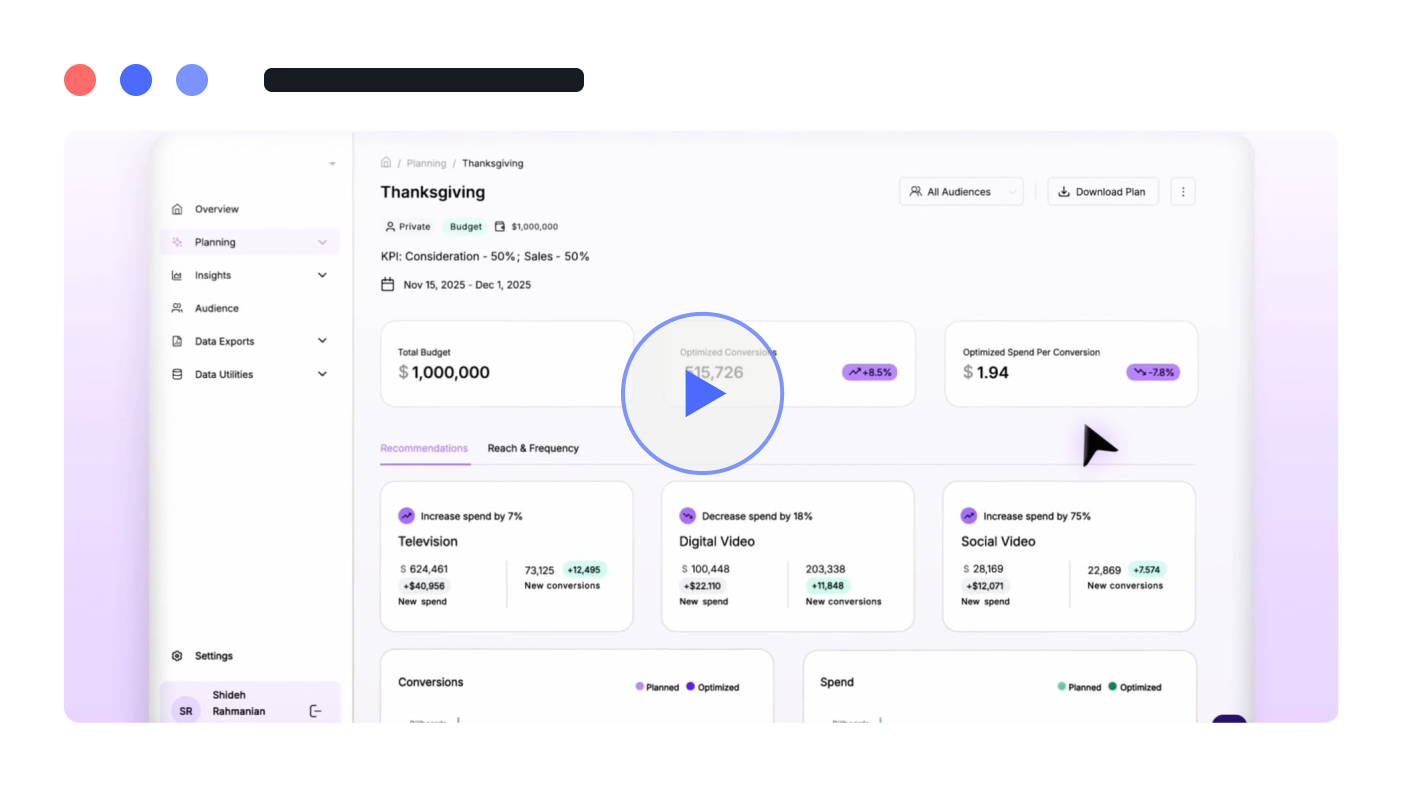
Task: Switch to the Recommendations tab
Action: [x=424, y=448]
